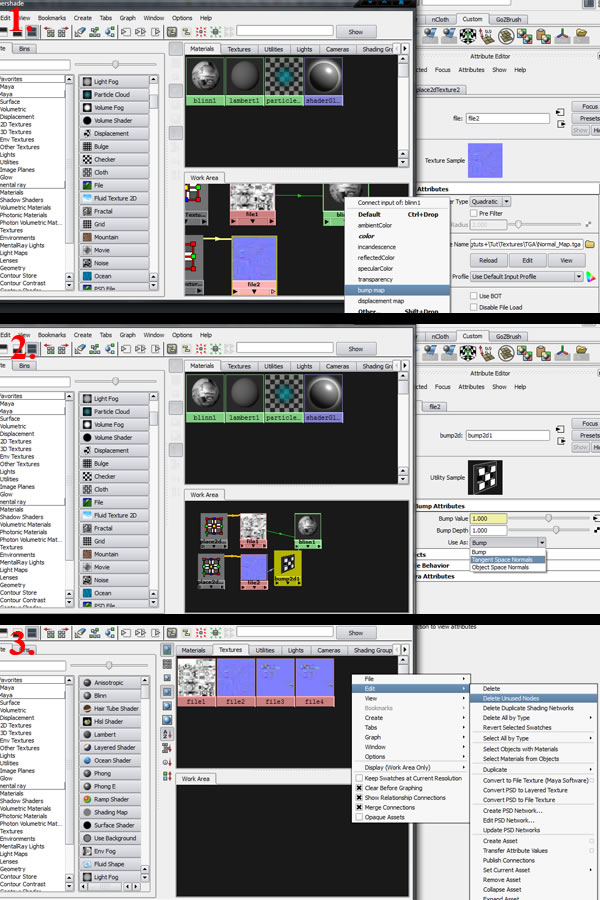The height and width of the screenshot is (900, 600).
Task: Uncheck Clear Before Graphing
Action: [359, 788]
